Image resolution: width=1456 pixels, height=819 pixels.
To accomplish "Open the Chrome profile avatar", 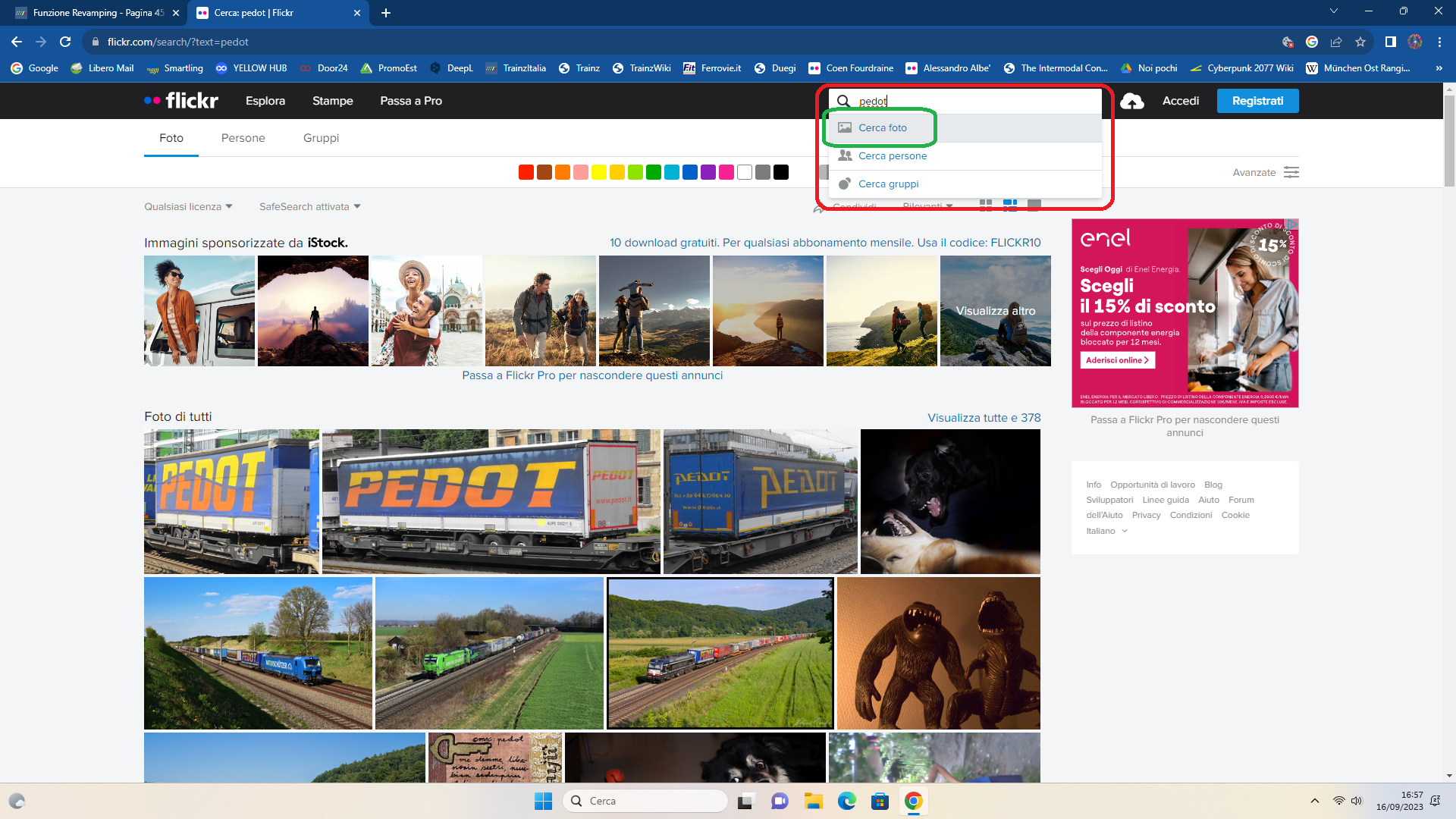I will (1415, 42).
